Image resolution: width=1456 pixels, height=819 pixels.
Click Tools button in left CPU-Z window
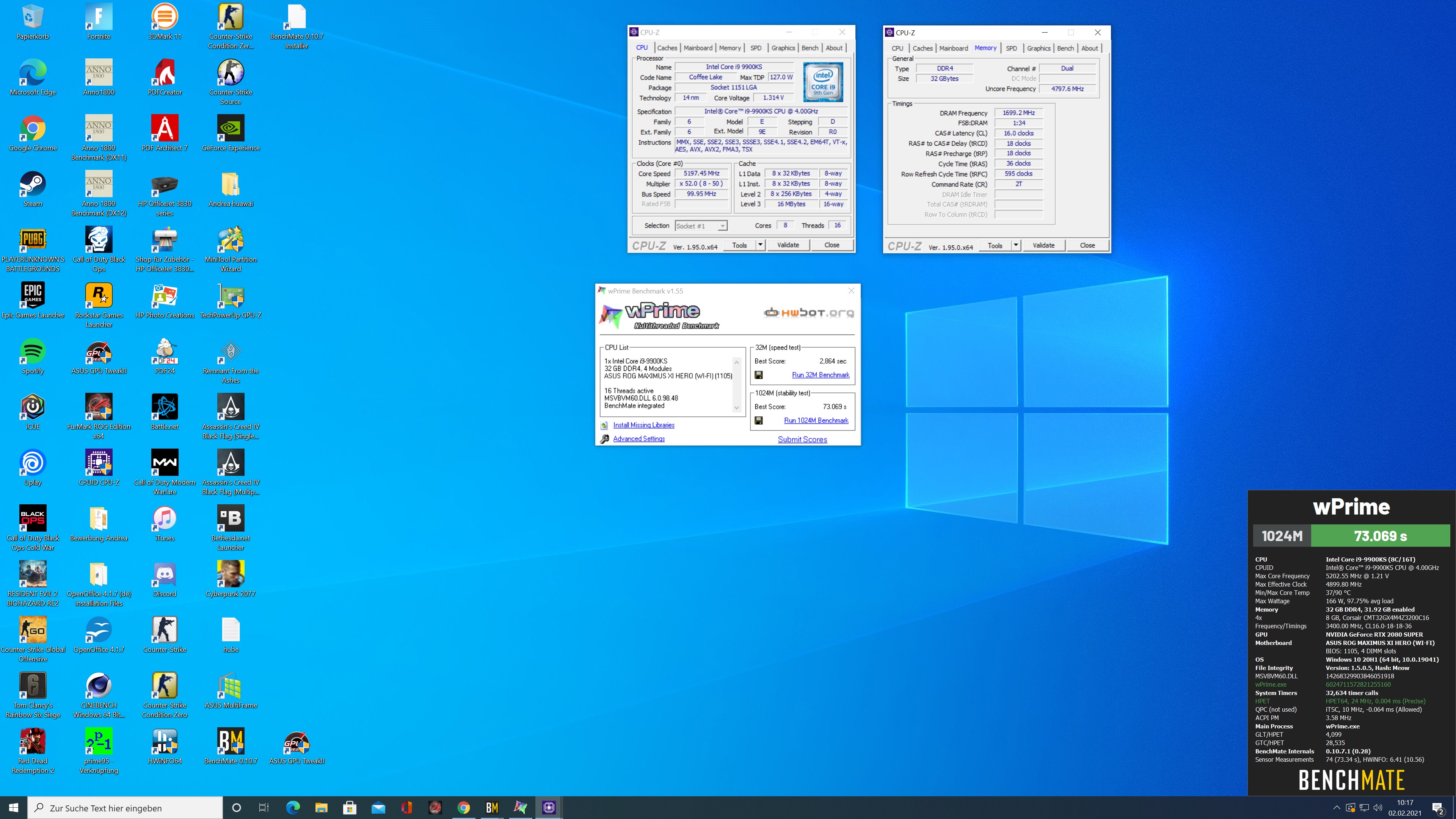pyautogui.click(x=739, y=245)
